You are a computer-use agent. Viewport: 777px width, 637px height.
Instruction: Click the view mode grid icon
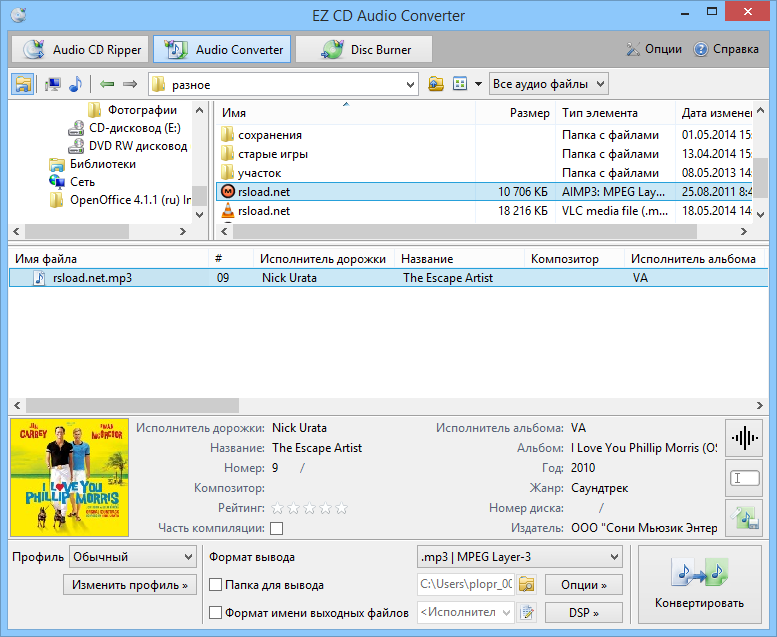(460, 84)
